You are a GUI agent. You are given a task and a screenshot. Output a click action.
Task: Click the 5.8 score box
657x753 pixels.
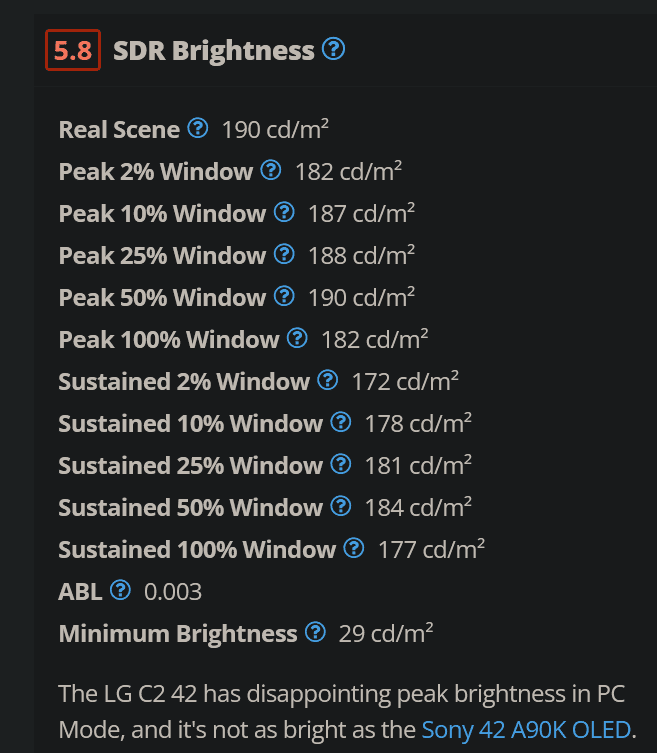coord(73,50)
